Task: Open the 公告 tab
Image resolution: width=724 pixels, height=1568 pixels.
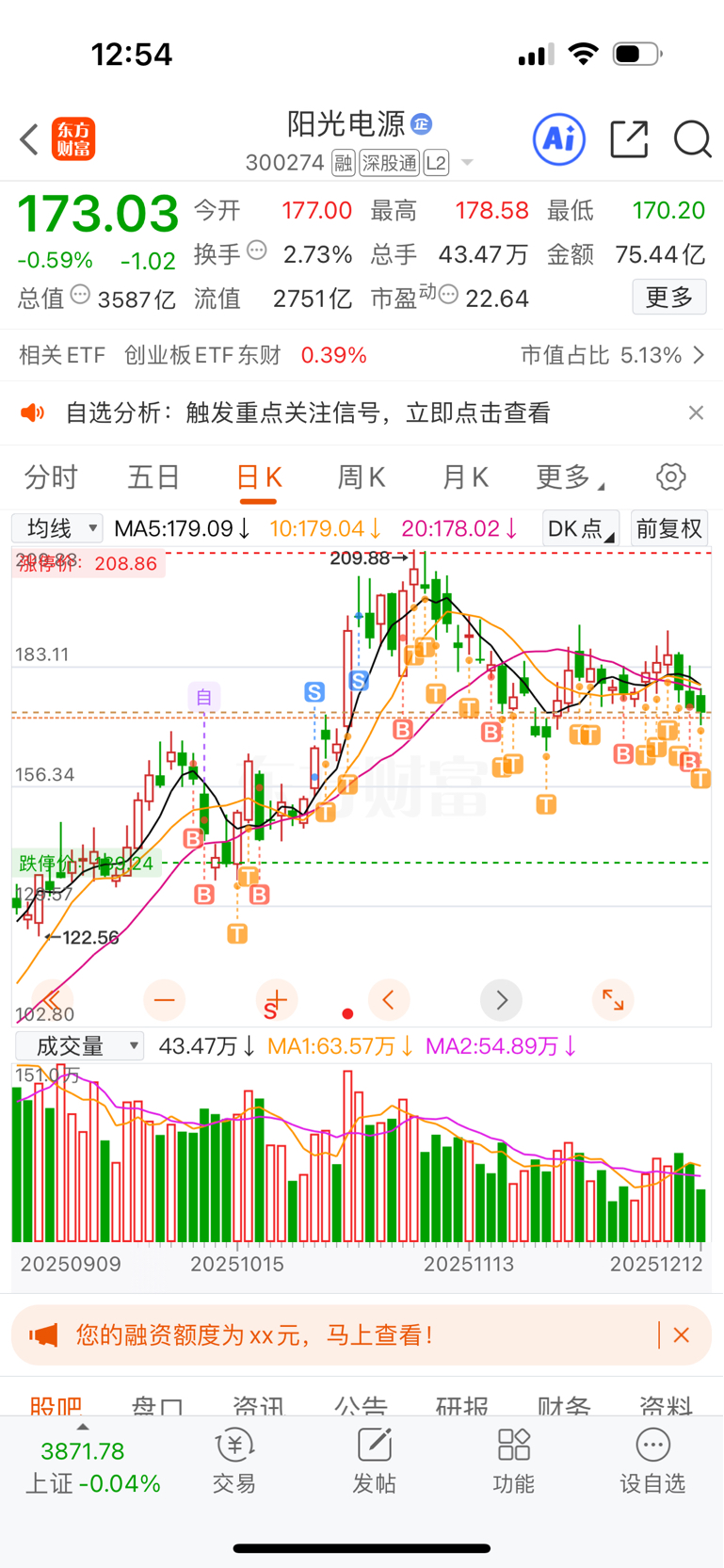Action: coord(362,1405)
